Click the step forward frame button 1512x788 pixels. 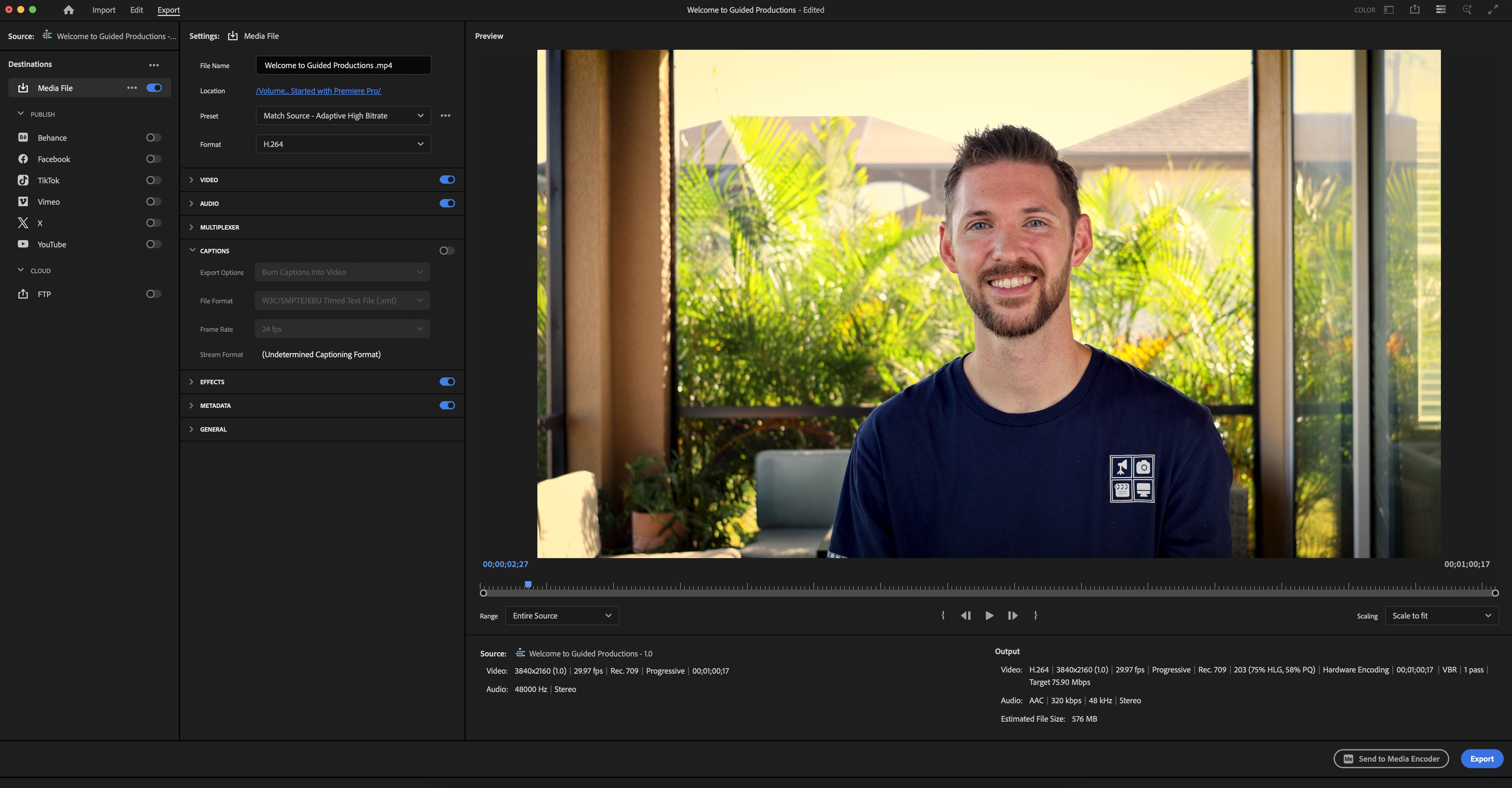point(1013,616)
